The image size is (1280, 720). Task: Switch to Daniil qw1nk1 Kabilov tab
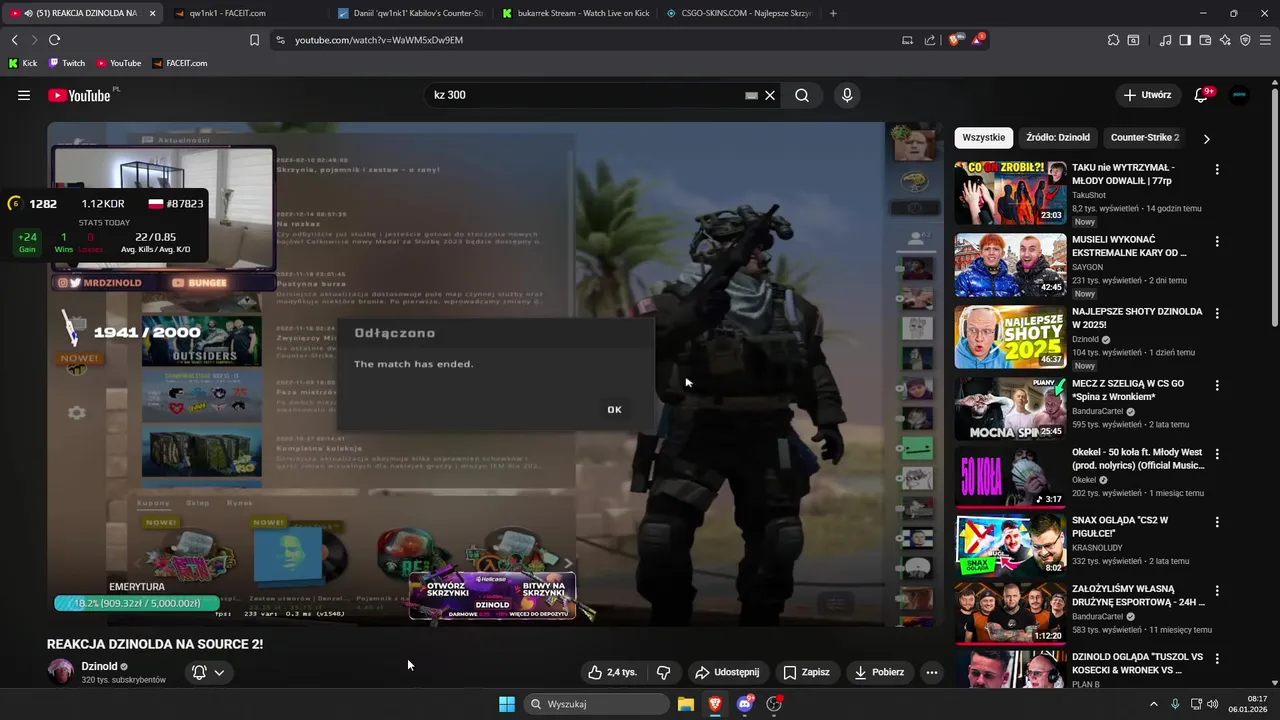[x=410, y=13]
